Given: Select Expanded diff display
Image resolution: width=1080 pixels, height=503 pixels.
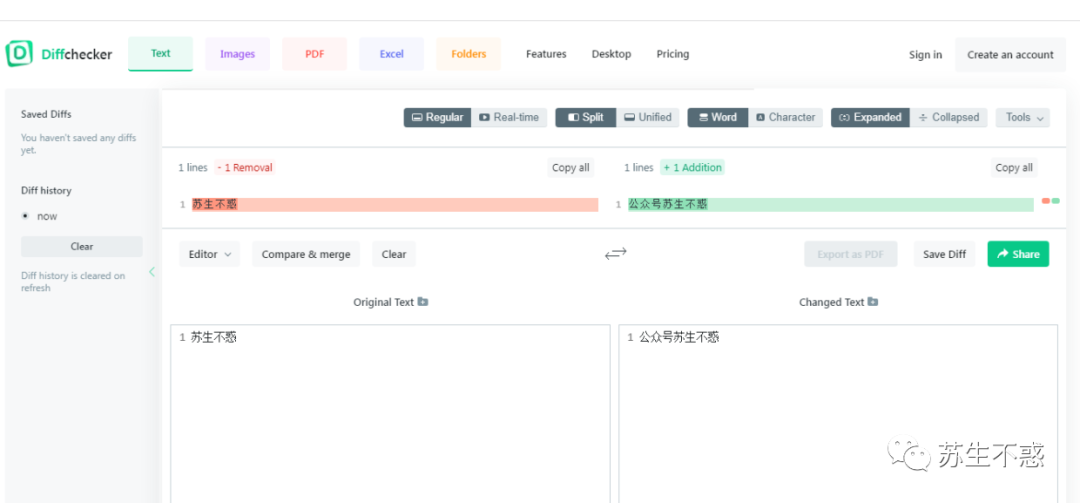Looking at the screenshot, I should (870, 117).
